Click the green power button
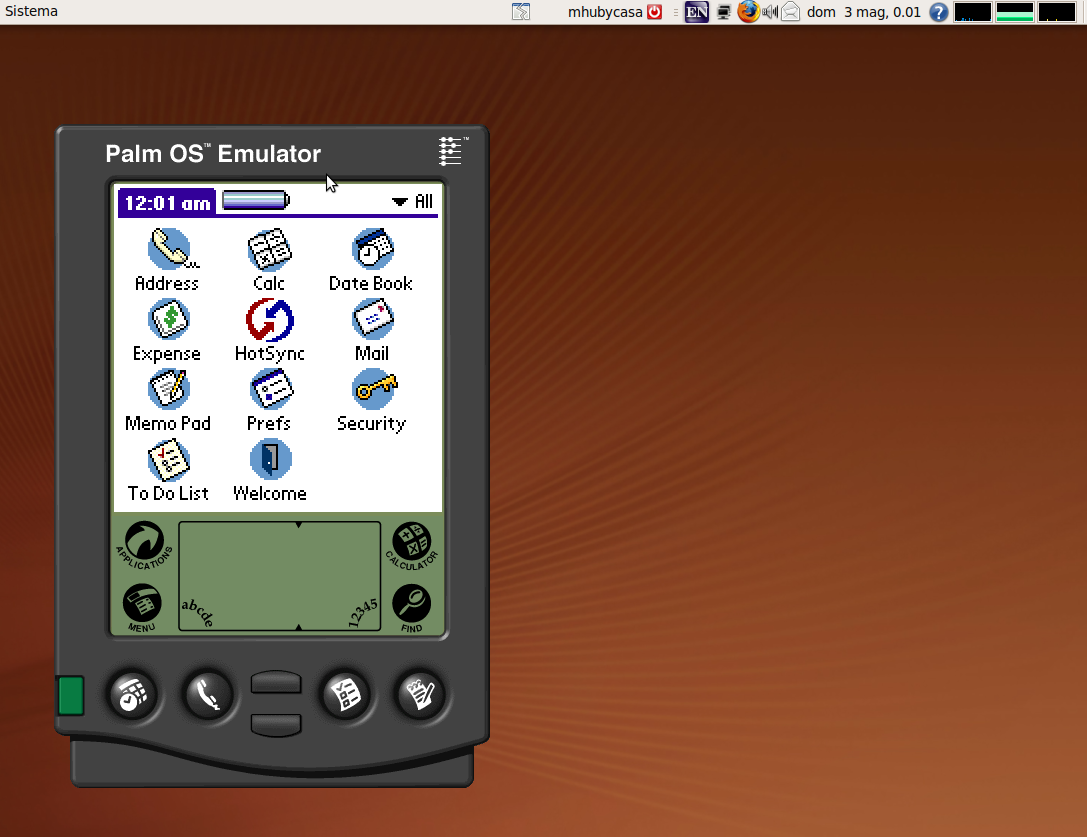 pyautogui.click(x=71, y=695)
